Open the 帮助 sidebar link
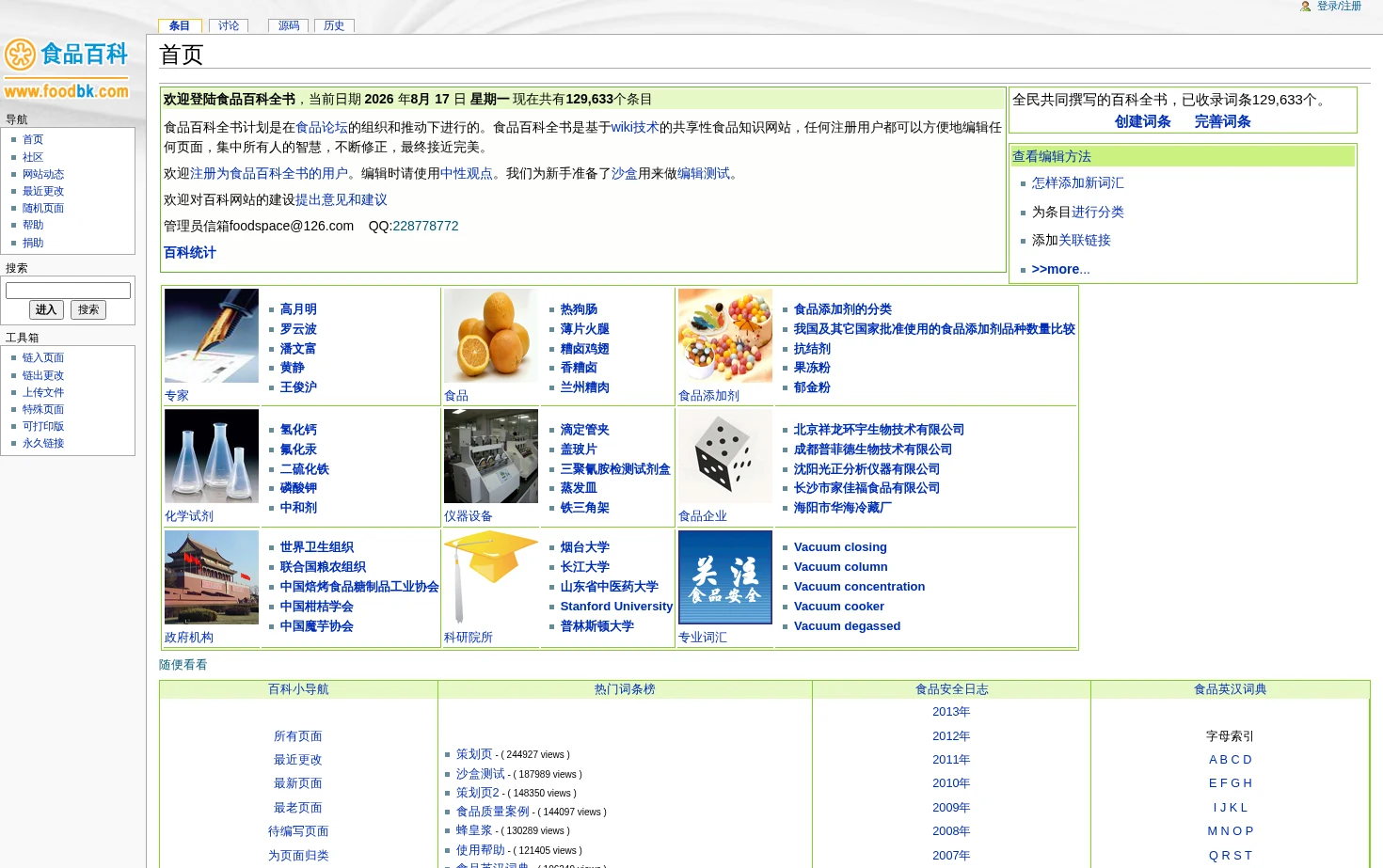Screen dimensions: 1383x868 [x=33, y=225]
